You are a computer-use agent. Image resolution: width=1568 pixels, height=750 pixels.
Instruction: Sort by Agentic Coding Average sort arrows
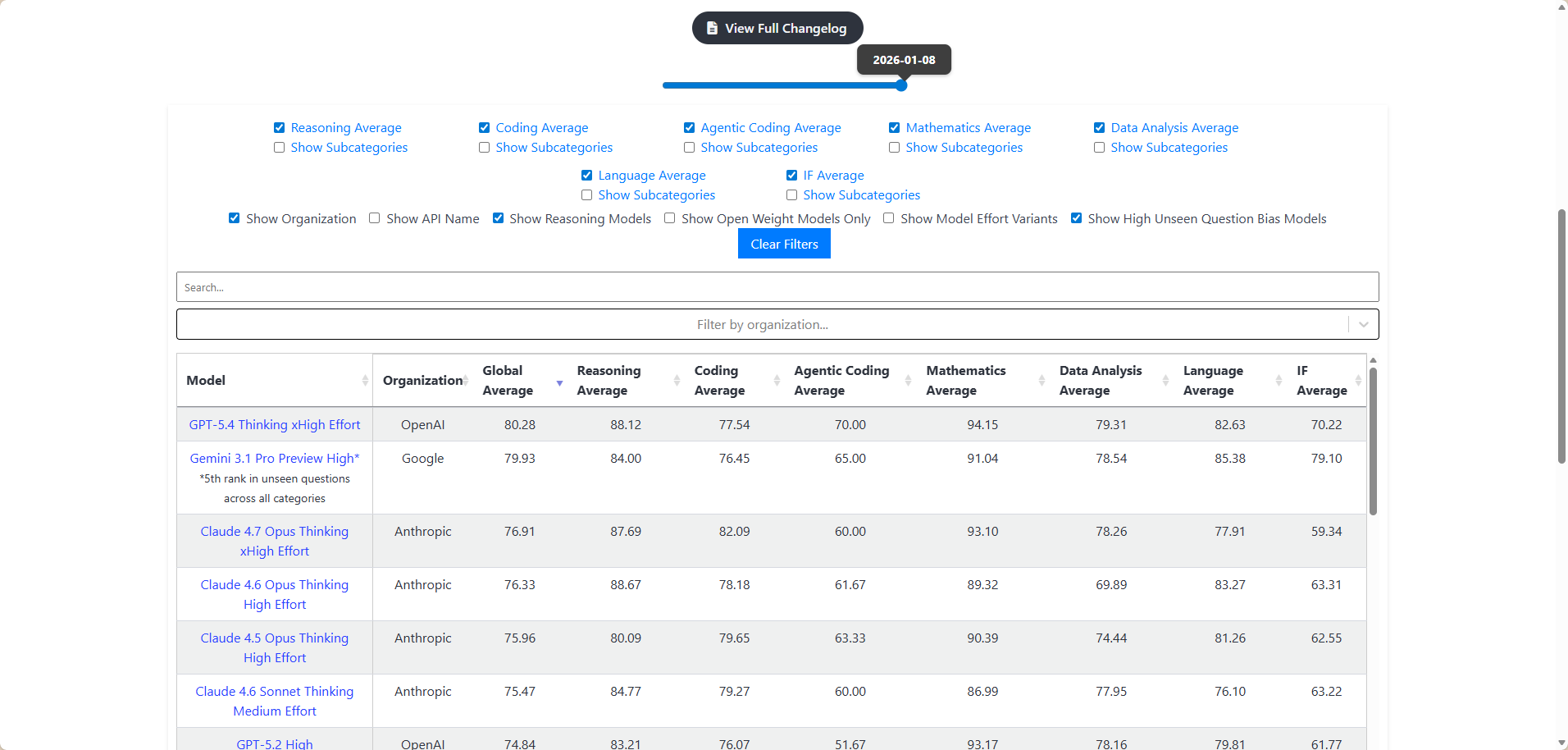click(908, 381)
